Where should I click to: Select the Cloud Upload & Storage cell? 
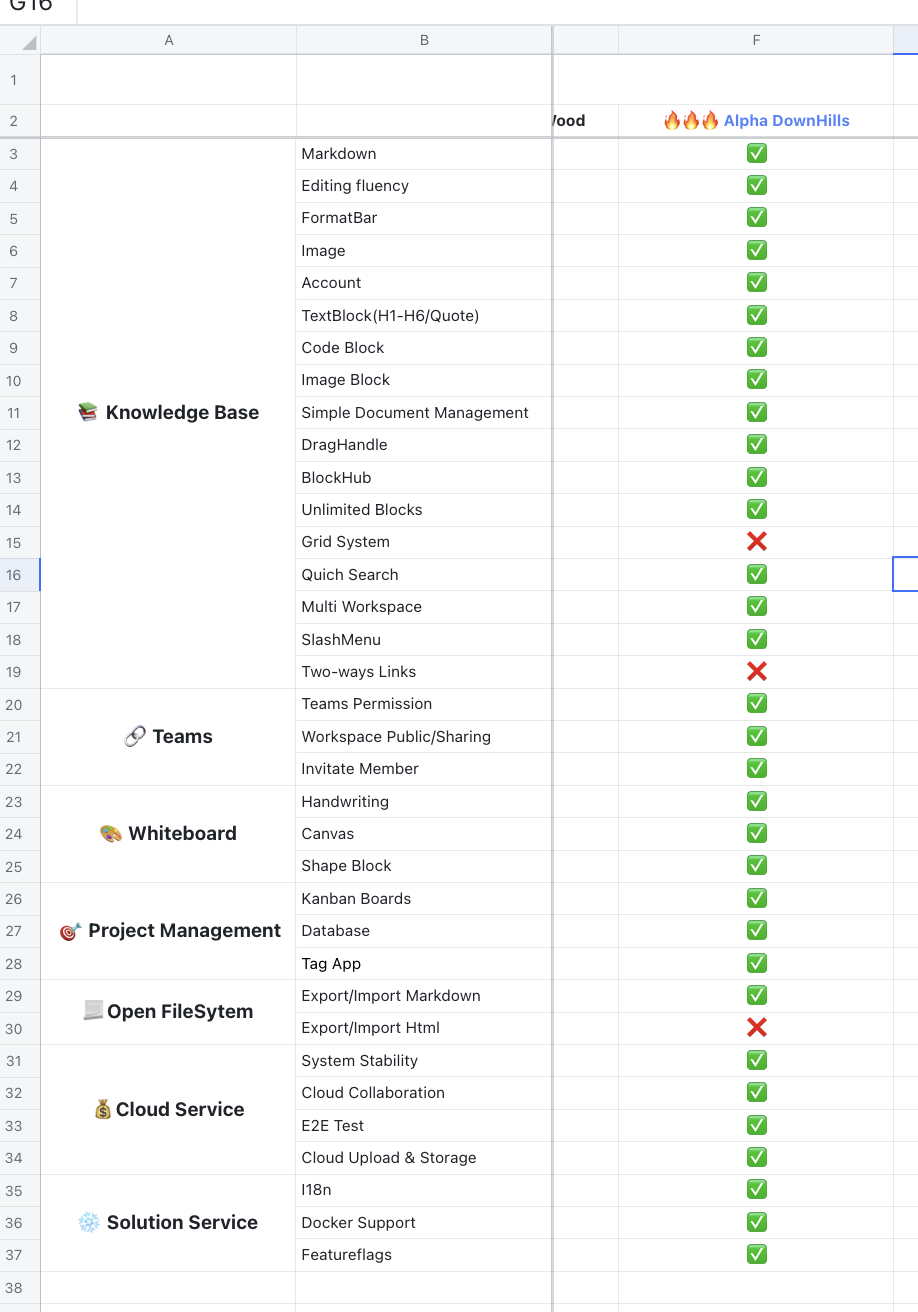click(424, 1157)
